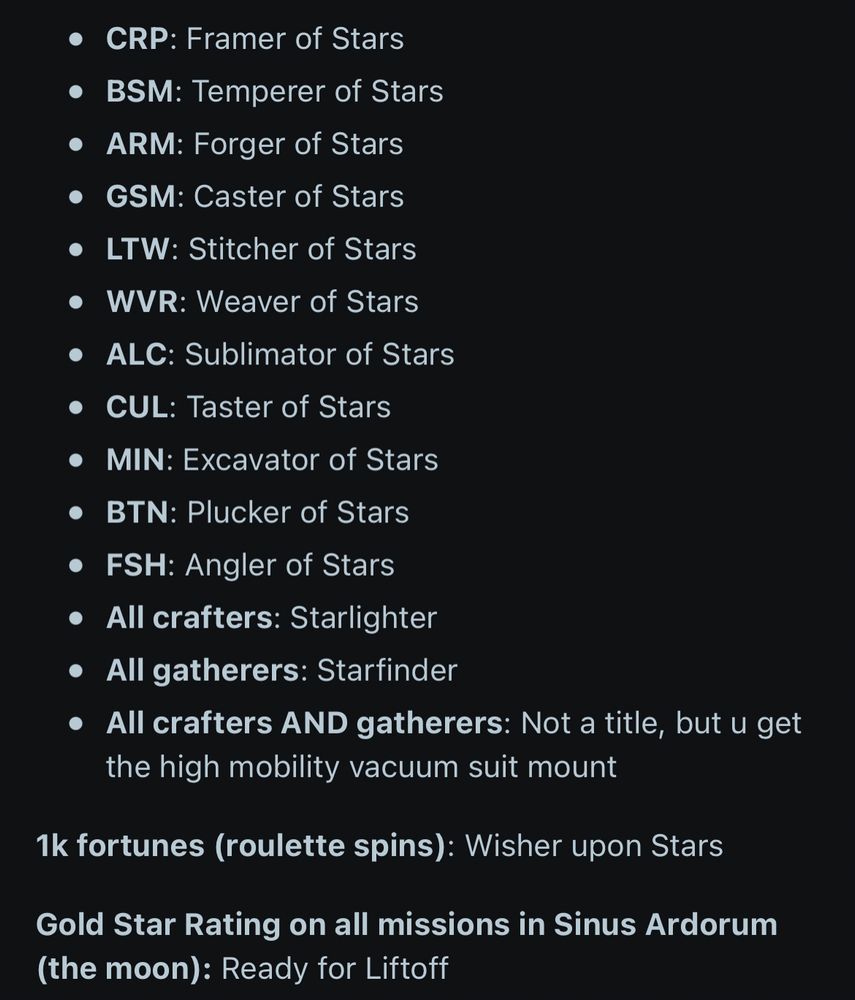Select the 'Ready for Liftoff' title text
855x1000 pixels.
pos(335,968)
